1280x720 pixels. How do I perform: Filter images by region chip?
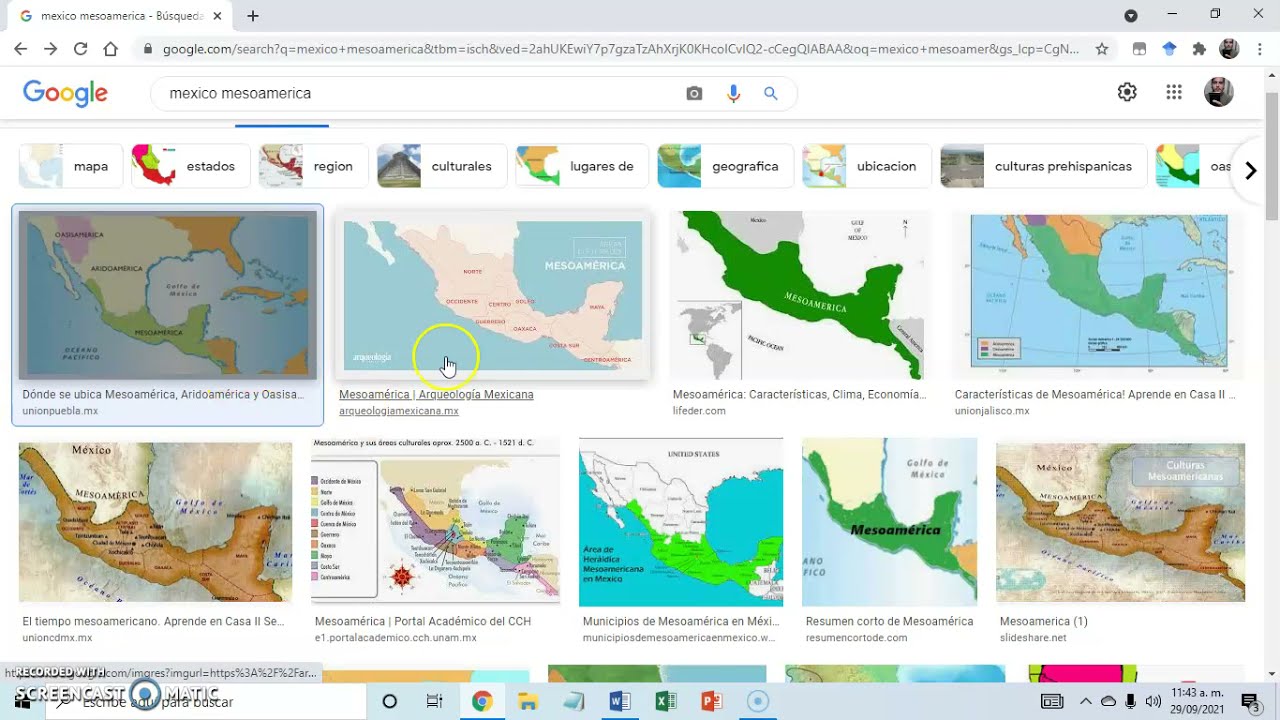pyautogui.click(x=313, y=166)
